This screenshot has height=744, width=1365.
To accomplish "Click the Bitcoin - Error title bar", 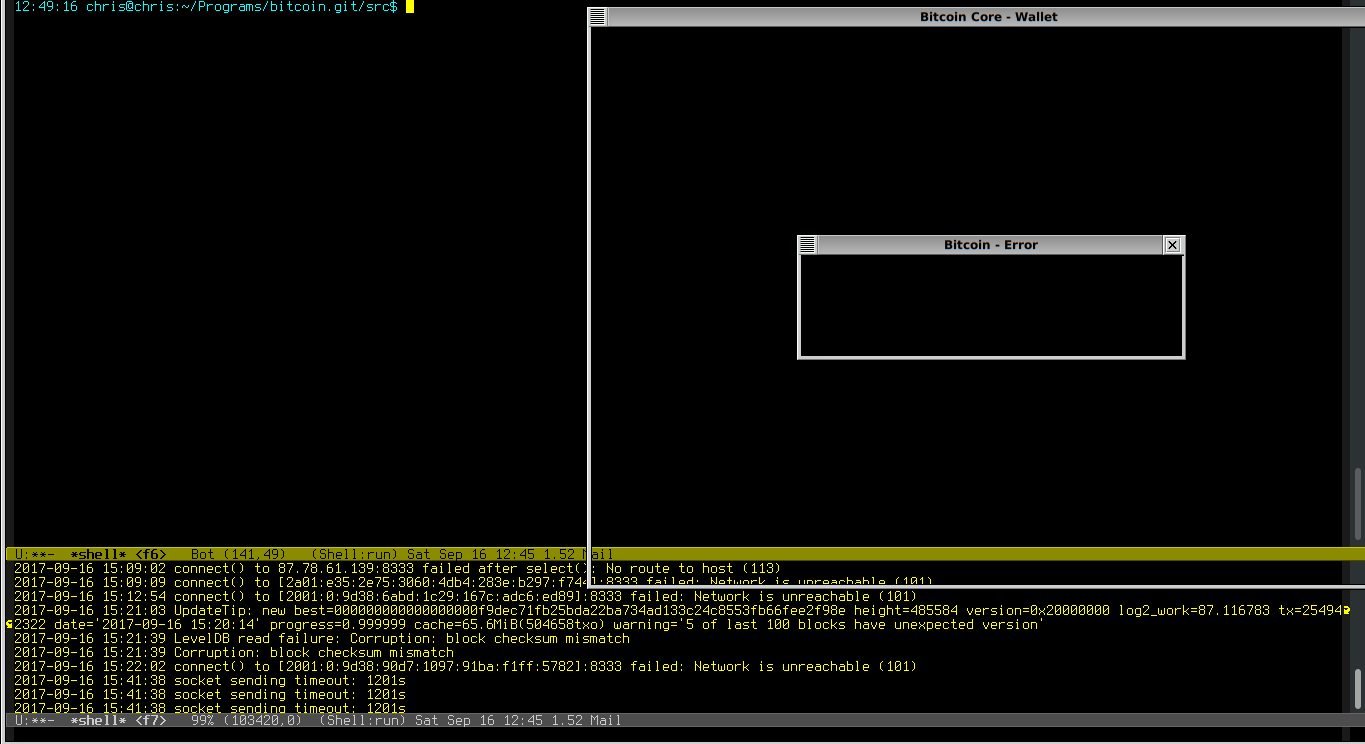I will click(x=990, y=244).
